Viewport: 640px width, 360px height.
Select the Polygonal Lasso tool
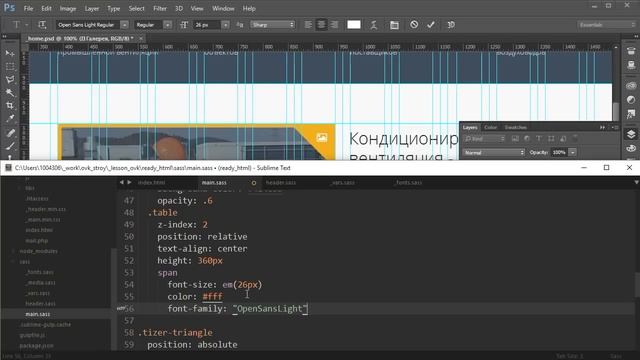[10, 80]
